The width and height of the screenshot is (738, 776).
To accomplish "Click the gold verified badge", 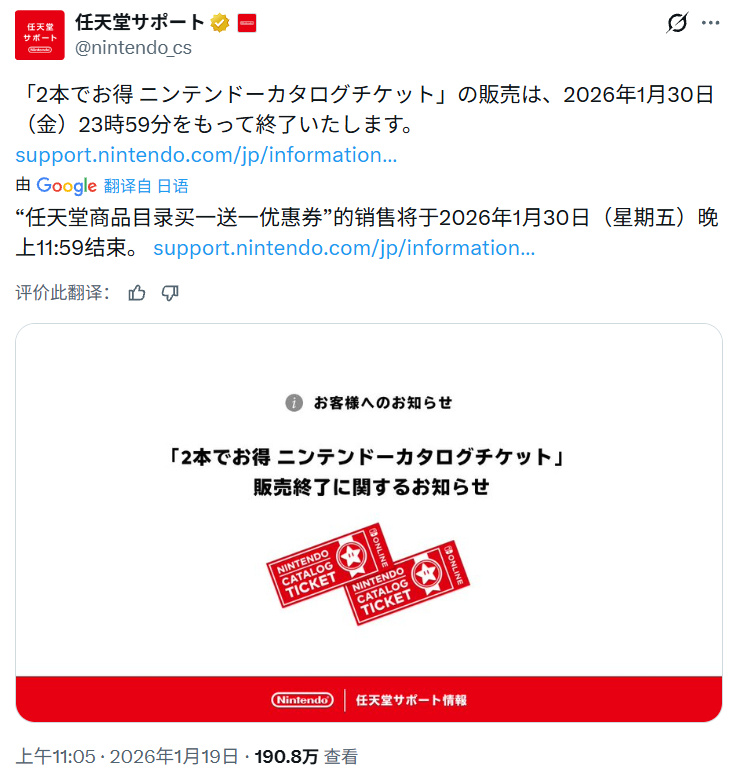I will 220,23.
